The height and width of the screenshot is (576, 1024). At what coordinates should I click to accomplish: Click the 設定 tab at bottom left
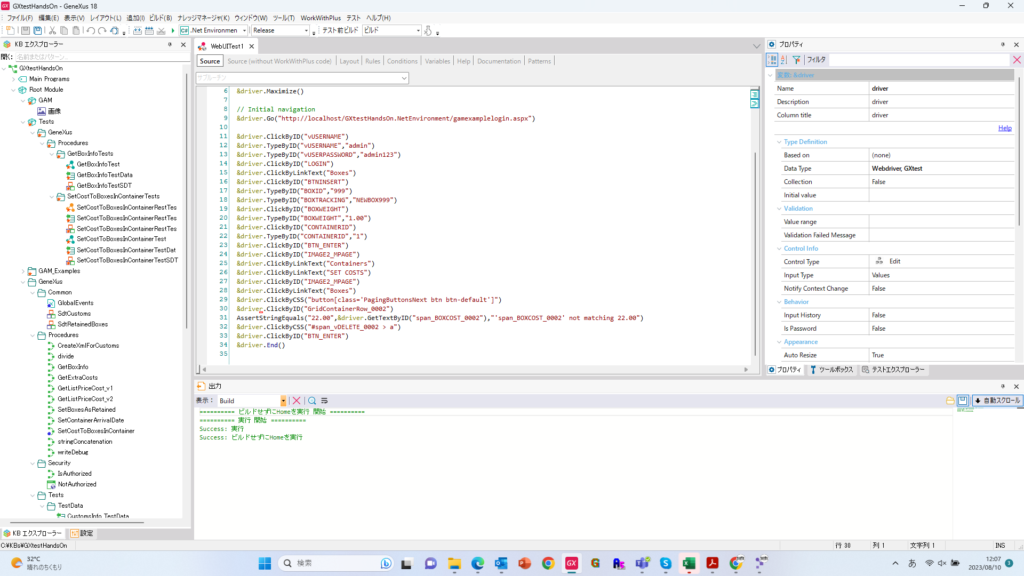click(82, 534)
